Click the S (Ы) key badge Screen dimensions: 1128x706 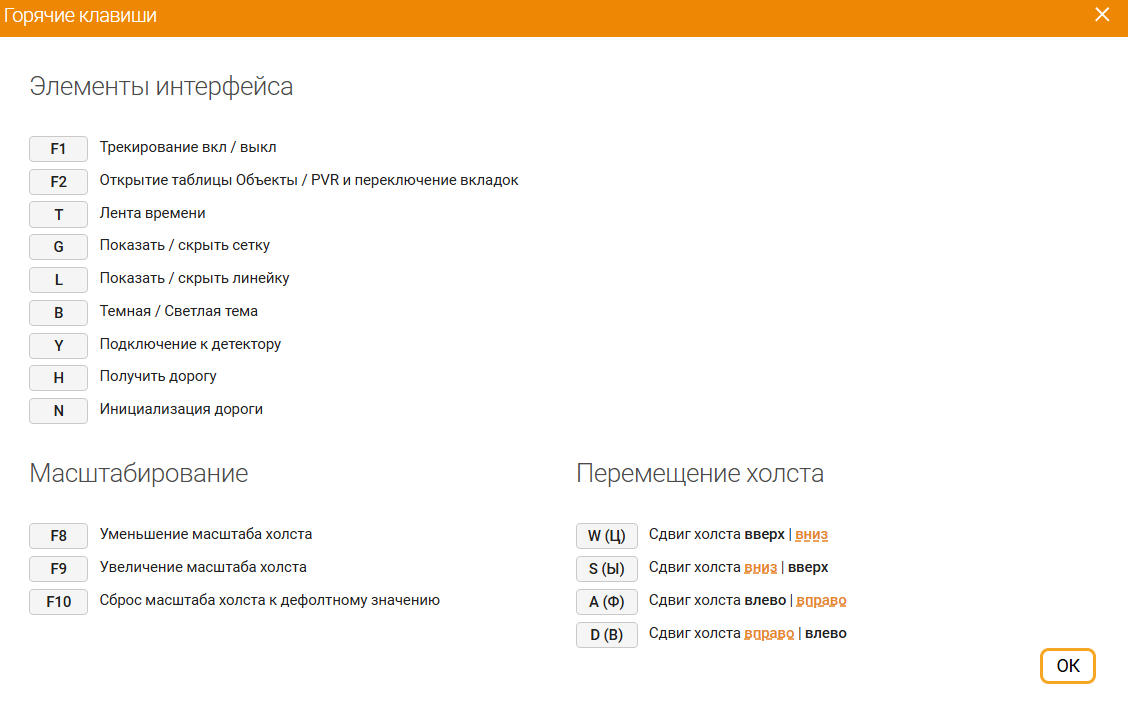606,568
